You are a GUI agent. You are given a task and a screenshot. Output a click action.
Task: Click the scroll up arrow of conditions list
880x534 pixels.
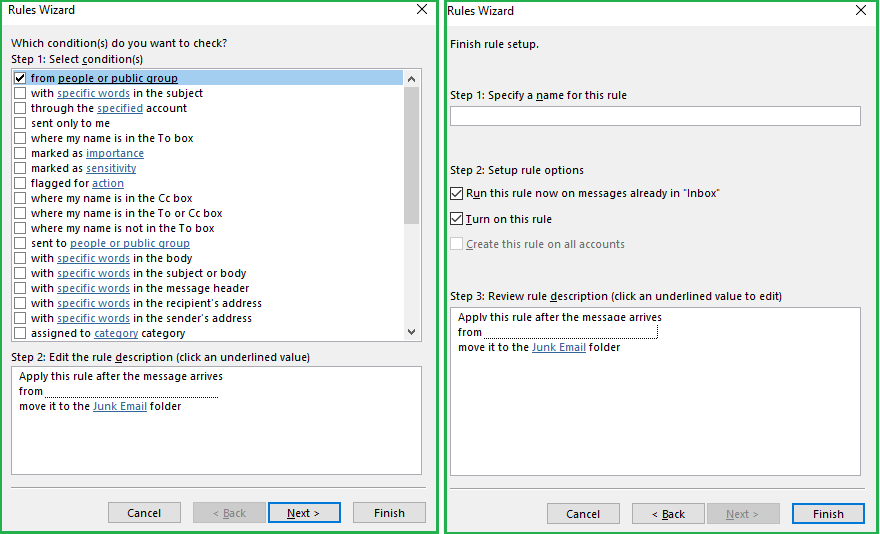[411, 79]
